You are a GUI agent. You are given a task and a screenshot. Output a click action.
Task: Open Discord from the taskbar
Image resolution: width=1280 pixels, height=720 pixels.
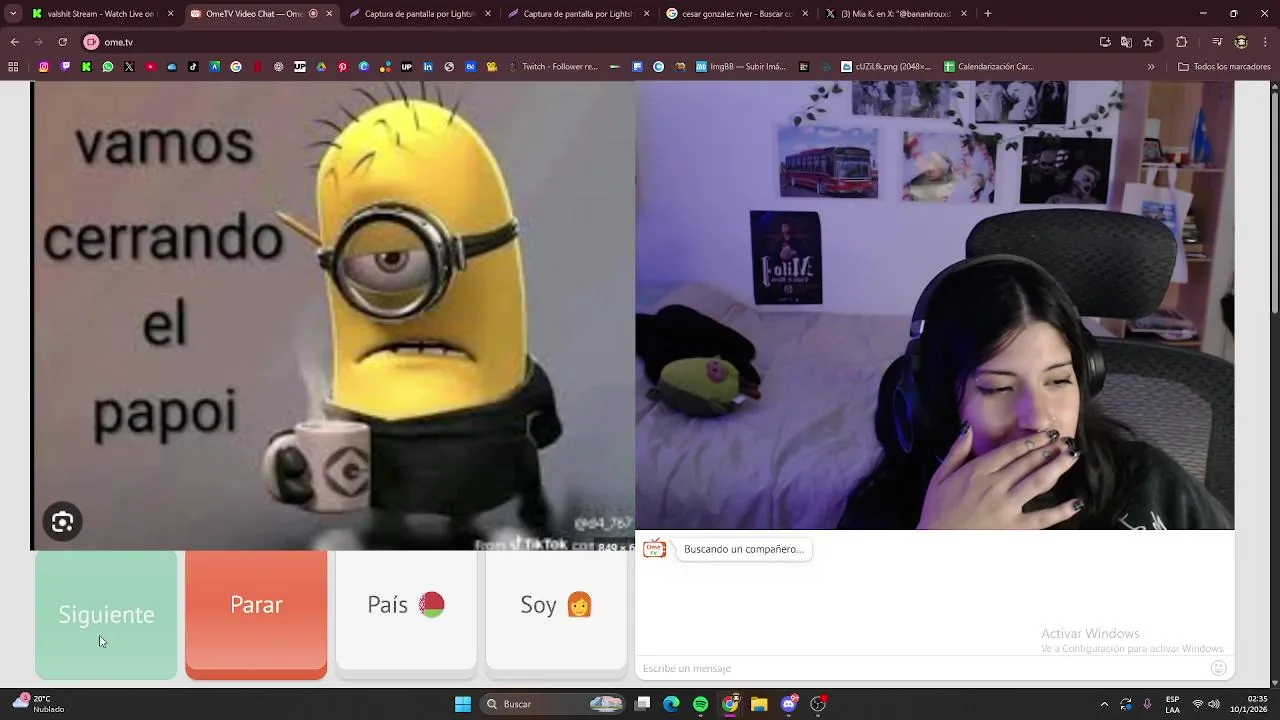pyautogui.click(x=789, y=704)
